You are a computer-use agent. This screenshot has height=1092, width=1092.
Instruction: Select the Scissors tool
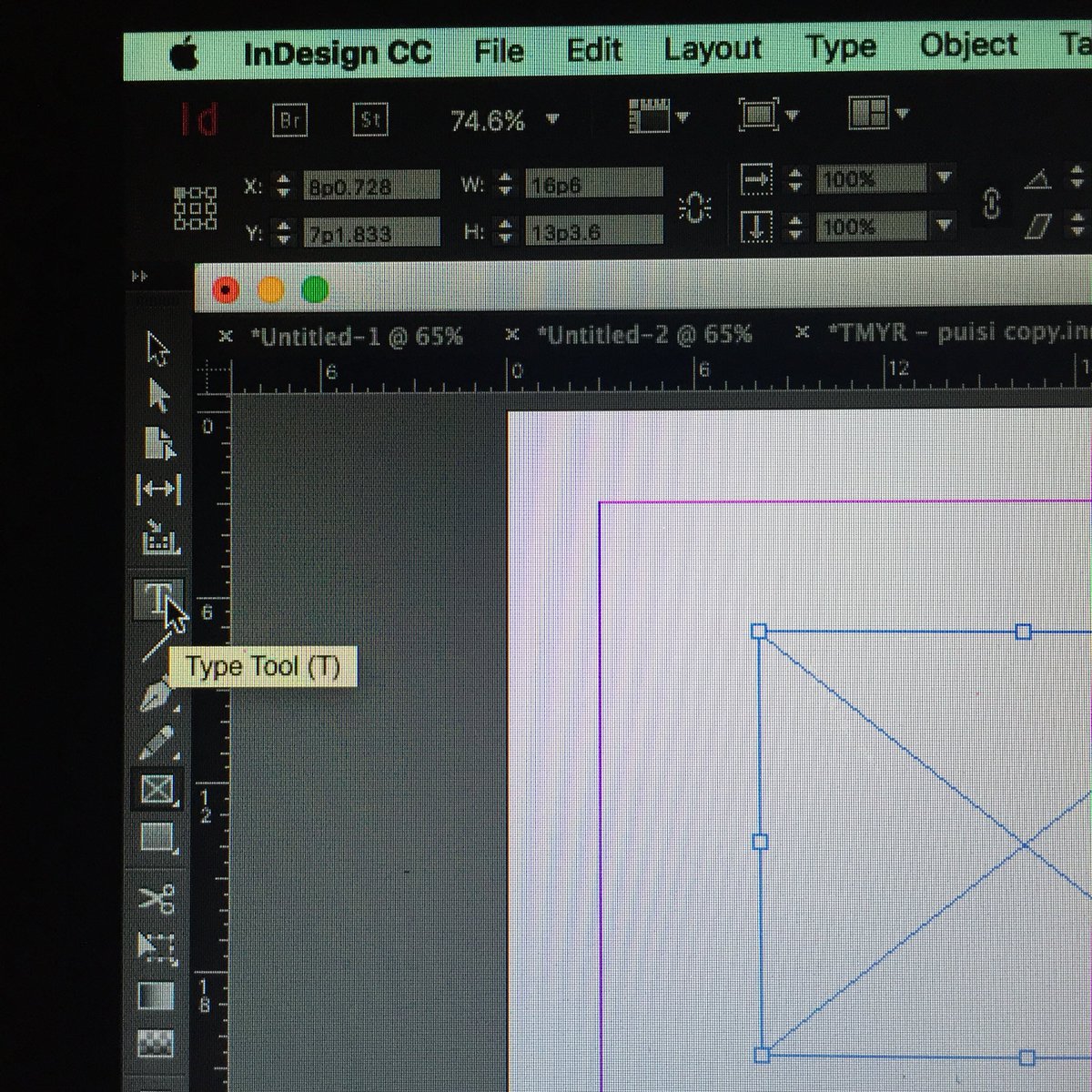tap(157, 899)
